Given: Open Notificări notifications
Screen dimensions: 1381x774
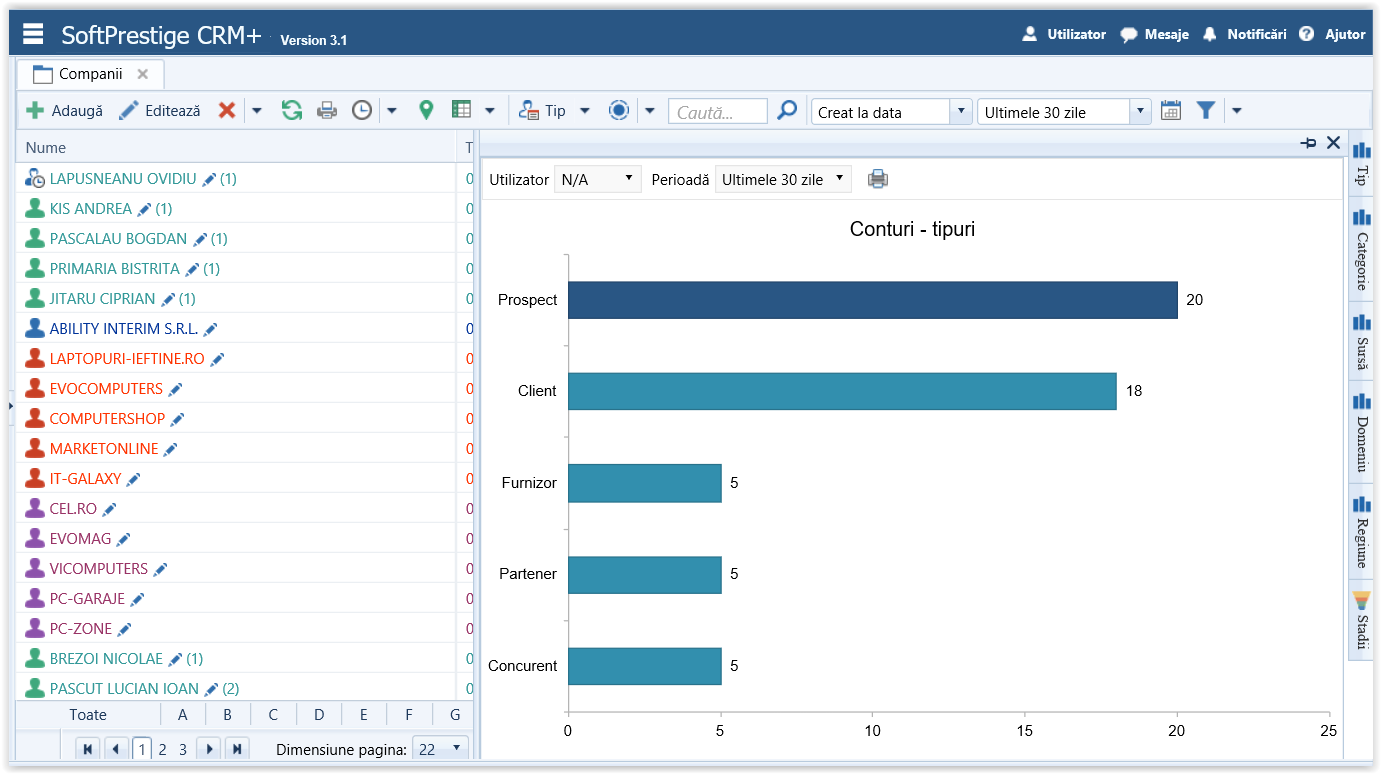Looking at the screenshot, I should (1244, 34).
